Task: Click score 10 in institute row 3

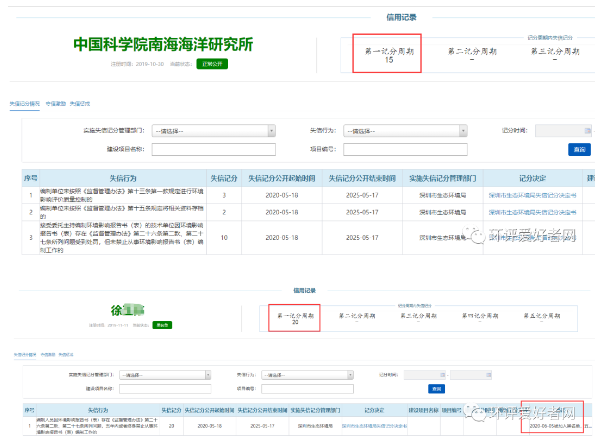Action: pos(224,238)
